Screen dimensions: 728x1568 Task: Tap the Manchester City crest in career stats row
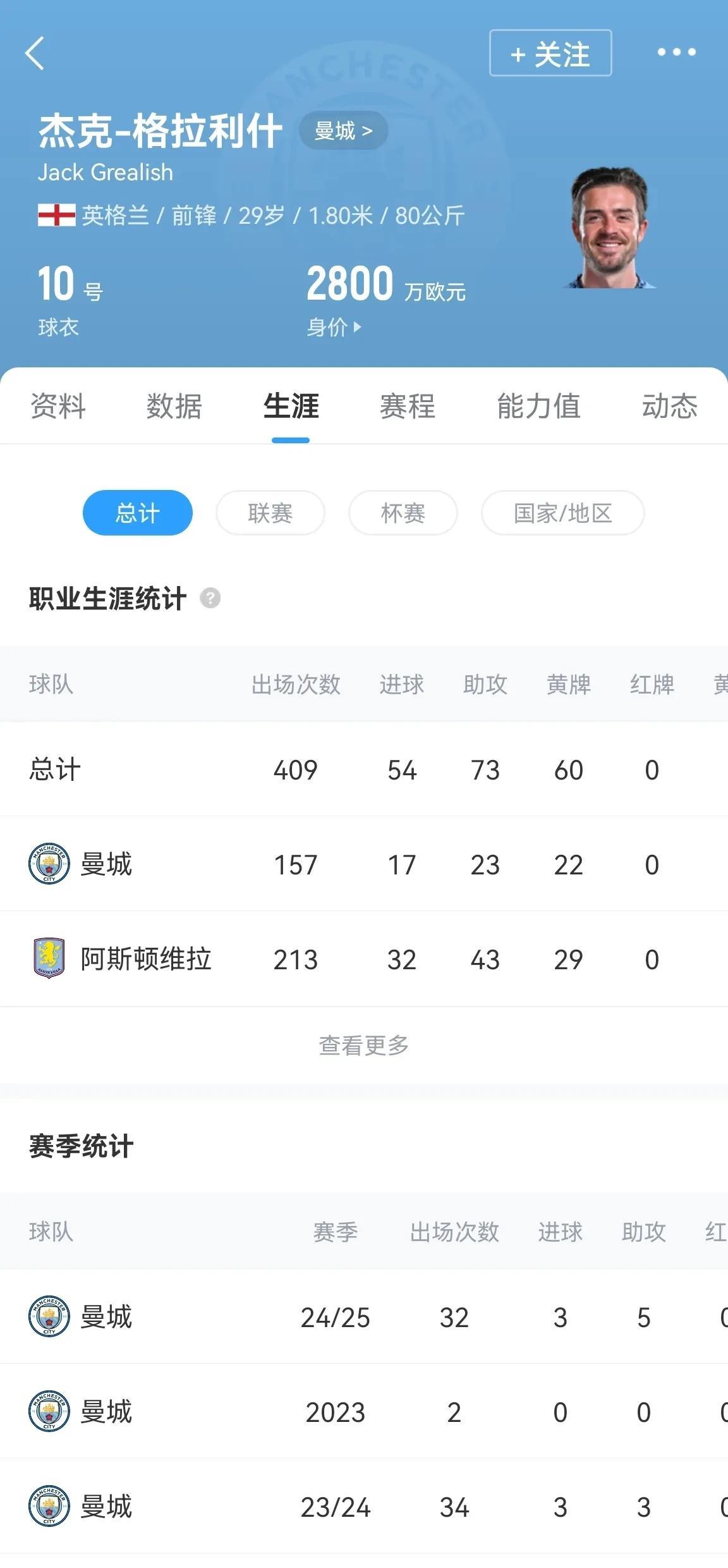[x=49, y=864]
